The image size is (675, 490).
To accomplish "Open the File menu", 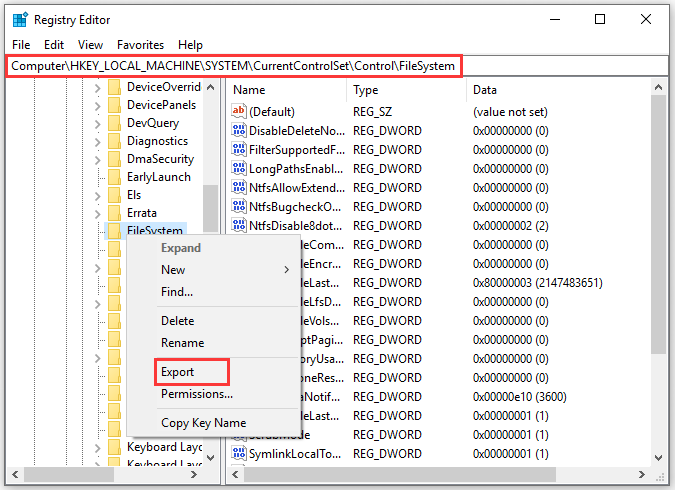I will [x=21, y=45].
